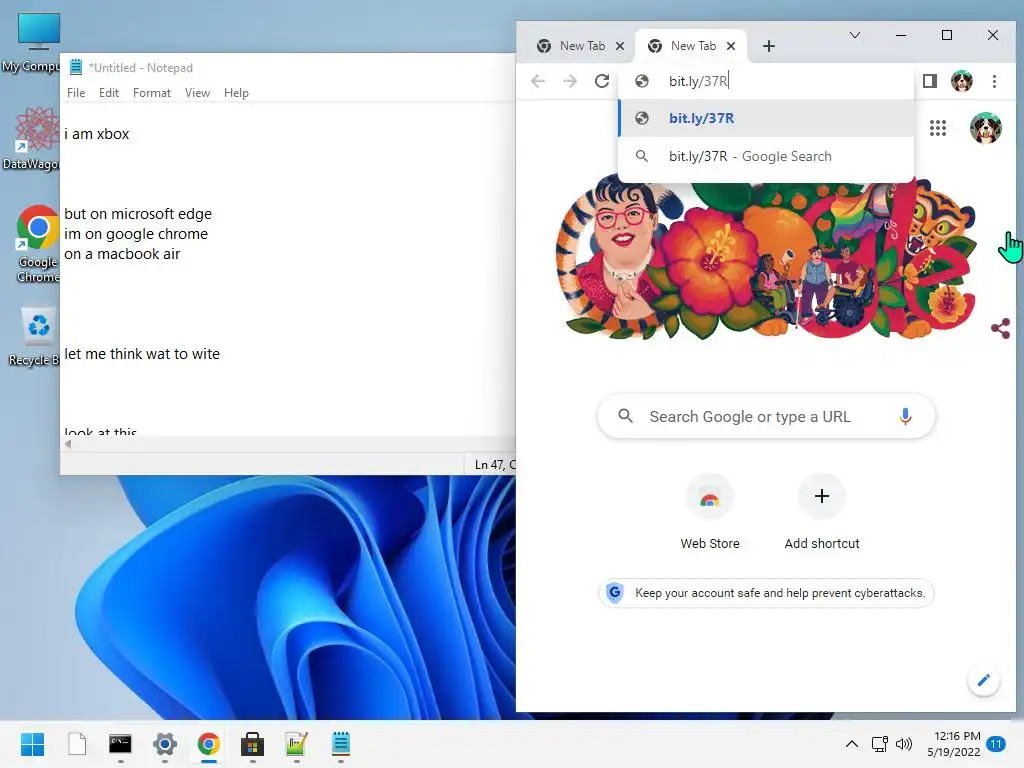1024x768 pixels.
Task: Open the Microsoft Store taskbar icon
Action: point(252,744)
